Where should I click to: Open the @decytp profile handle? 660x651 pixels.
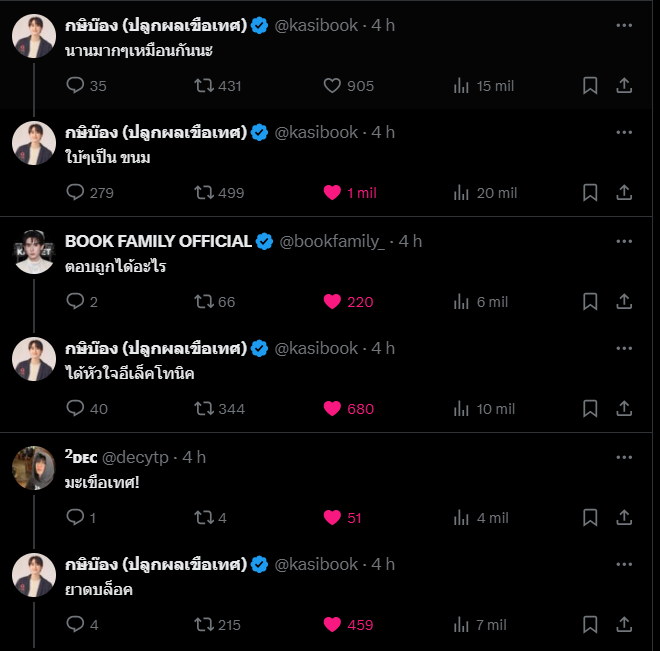pos(135,457)
